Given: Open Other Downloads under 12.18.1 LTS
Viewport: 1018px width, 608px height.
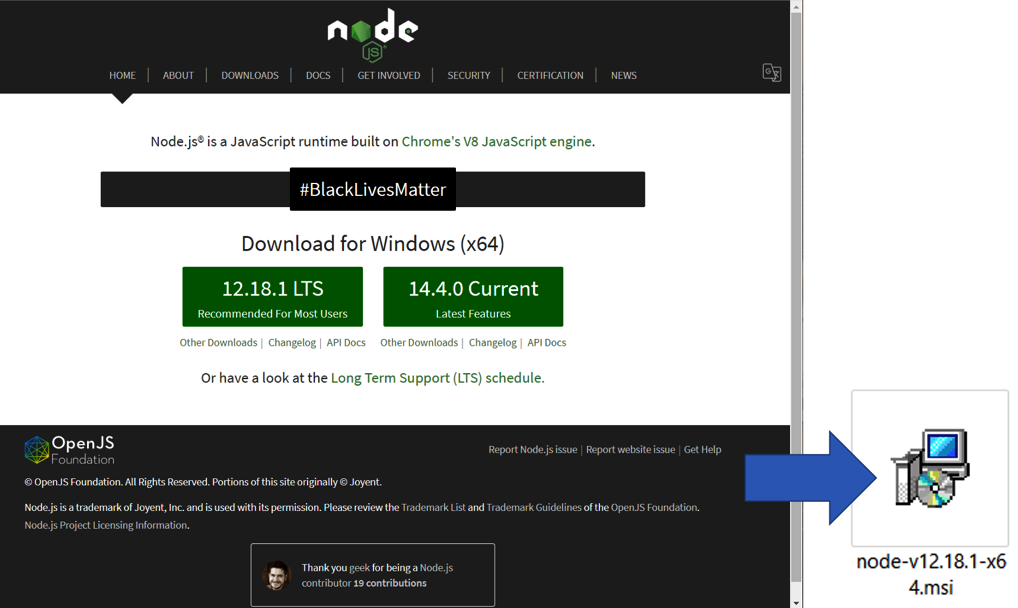Looking at the screenshot, I should 218,342.
